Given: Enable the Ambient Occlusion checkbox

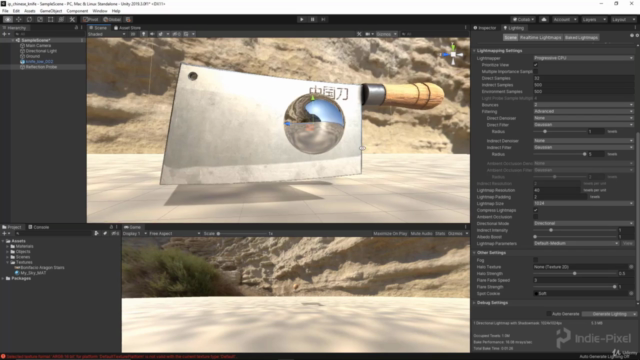Looking at the screenshot, I should pos(536,217).
